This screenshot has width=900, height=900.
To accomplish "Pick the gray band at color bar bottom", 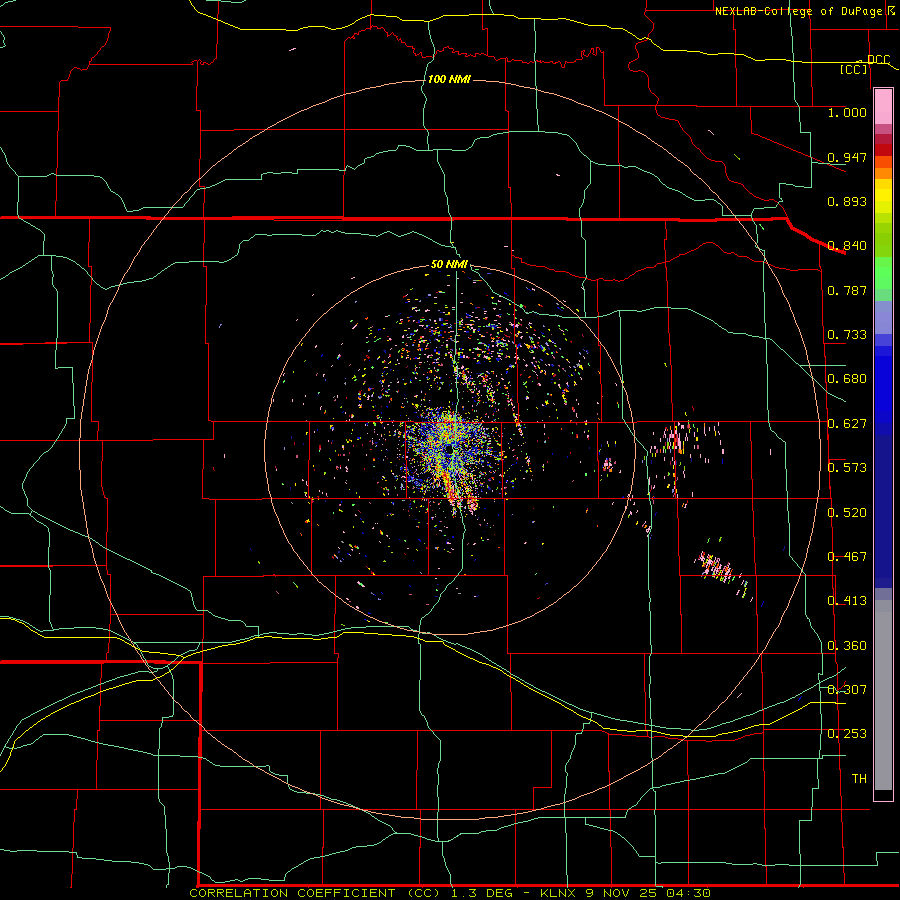I will point(883,695).
